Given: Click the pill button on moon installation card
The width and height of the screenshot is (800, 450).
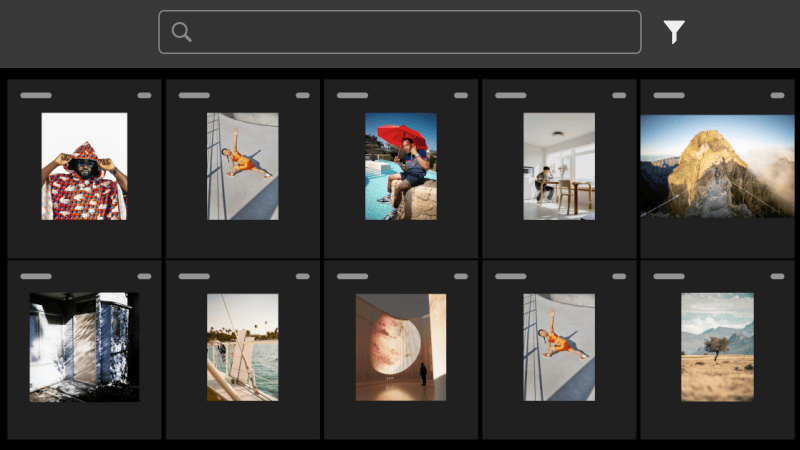Looking at the screenshot, I should coord(461,276).
